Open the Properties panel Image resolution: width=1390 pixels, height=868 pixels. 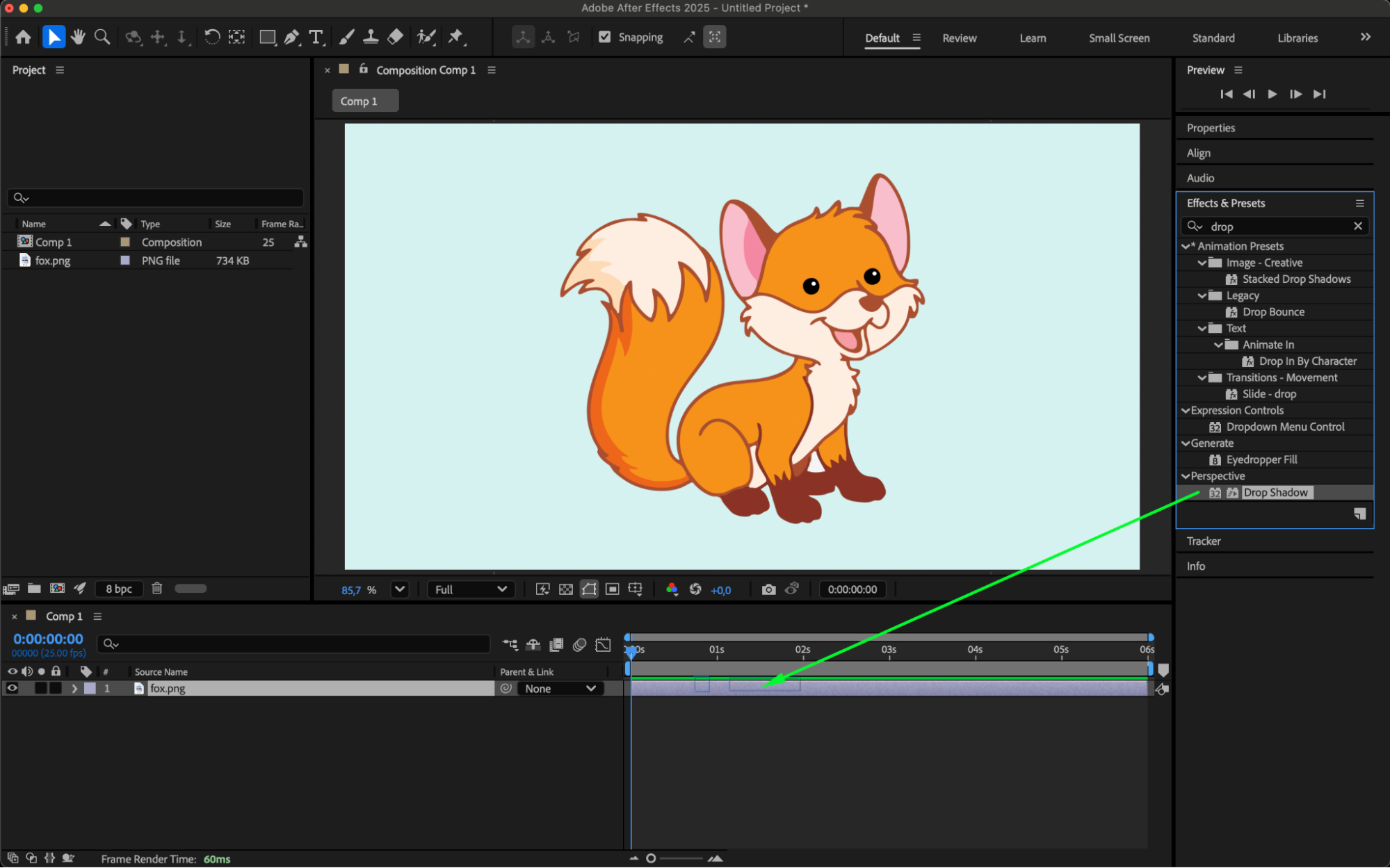1211,128
